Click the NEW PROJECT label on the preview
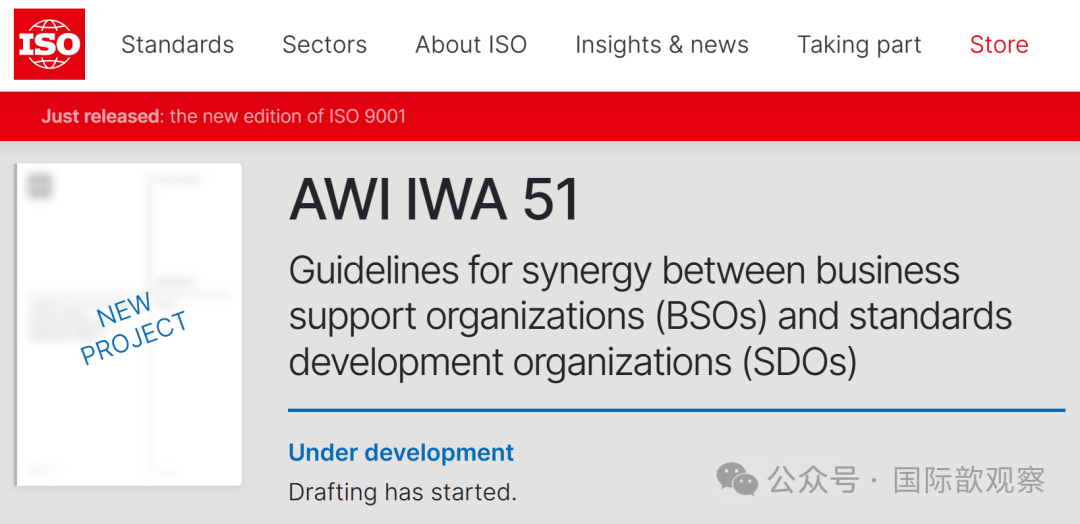Viewport: 1080px width, 524px height. point(133,329)
